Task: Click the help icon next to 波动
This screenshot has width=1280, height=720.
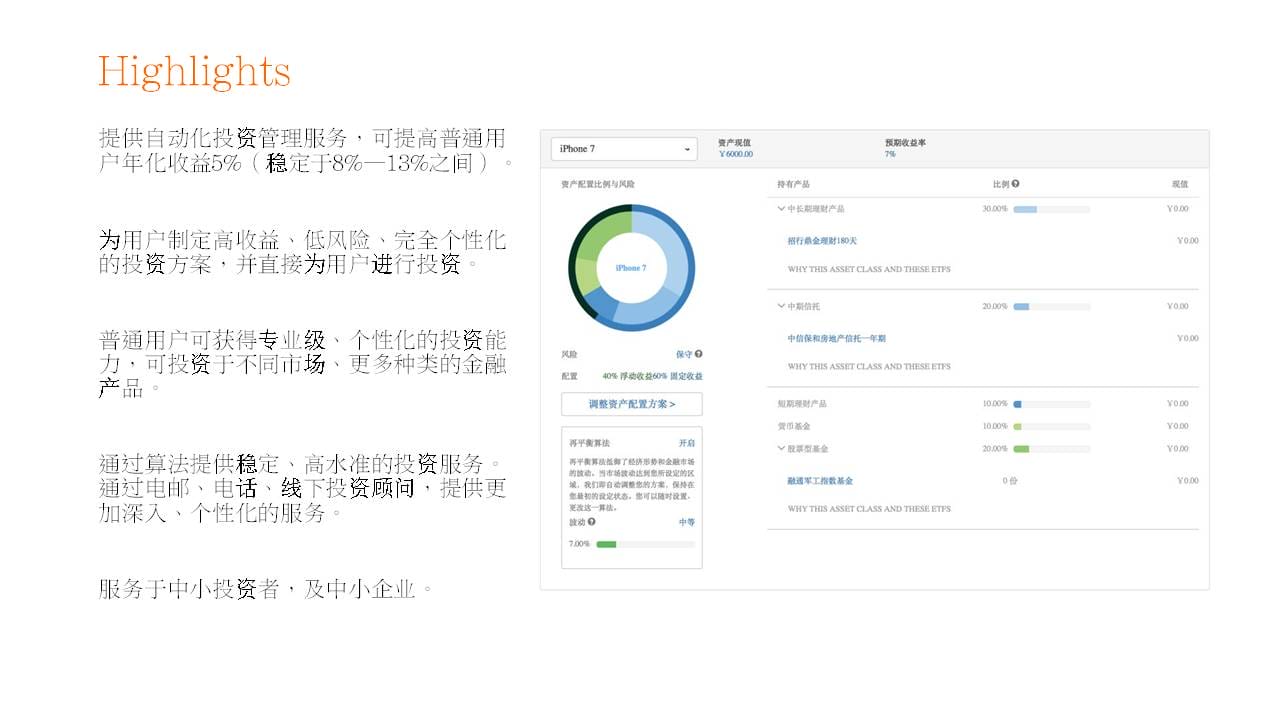Action: click(x=591, y=522)
